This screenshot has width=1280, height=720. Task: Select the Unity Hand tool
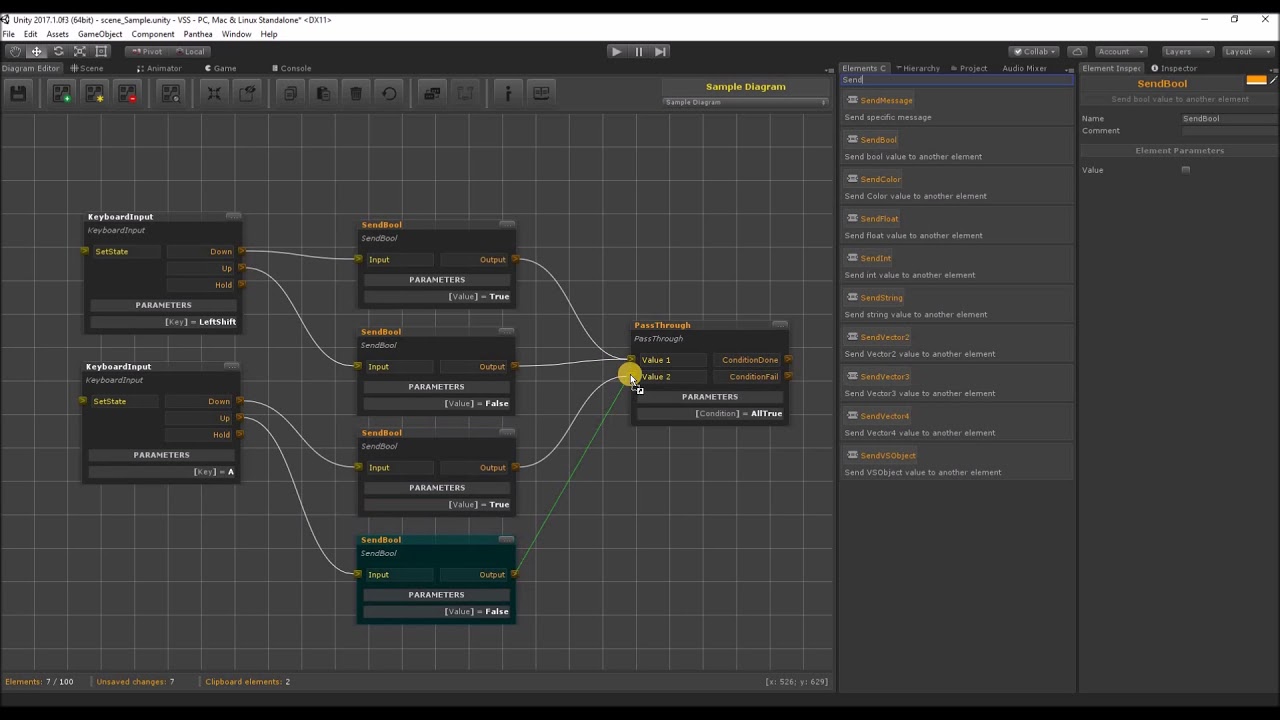pos(15,51)
